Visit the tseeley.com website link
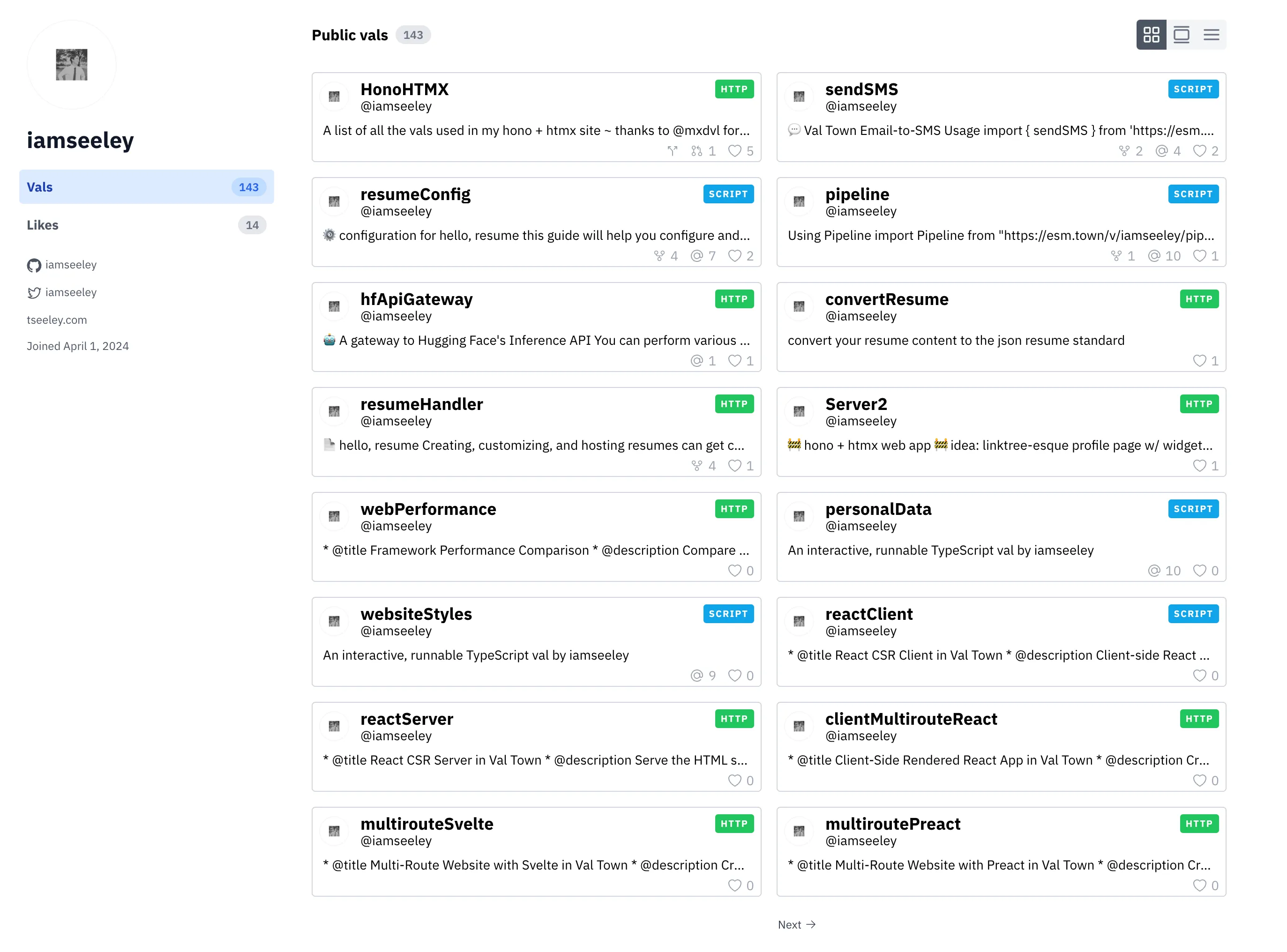 point(57,320)
